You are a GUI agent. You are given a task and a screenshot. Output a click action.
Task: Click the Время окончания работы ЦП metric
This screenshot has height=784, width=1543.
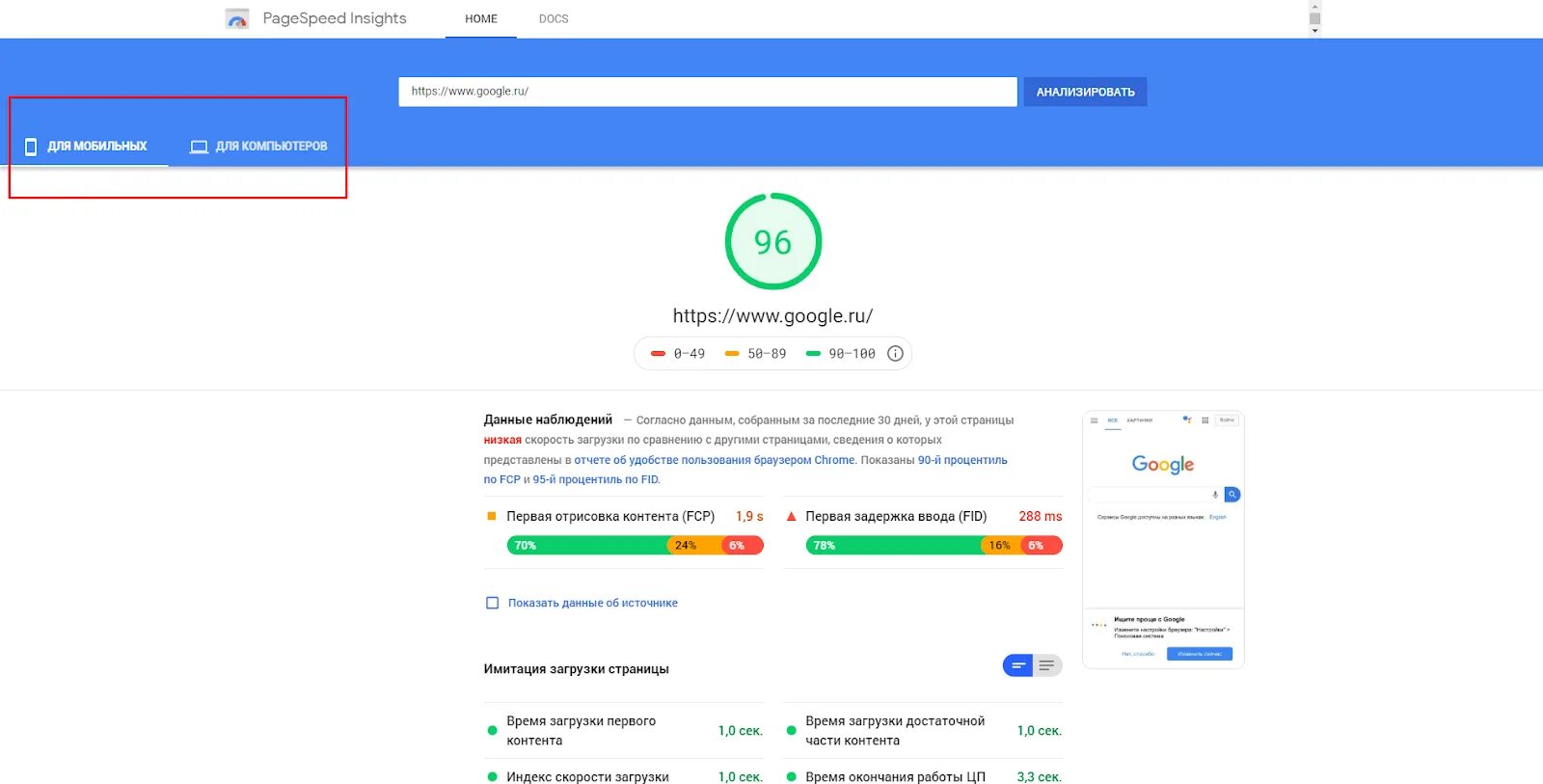click(x=923, y=776)
